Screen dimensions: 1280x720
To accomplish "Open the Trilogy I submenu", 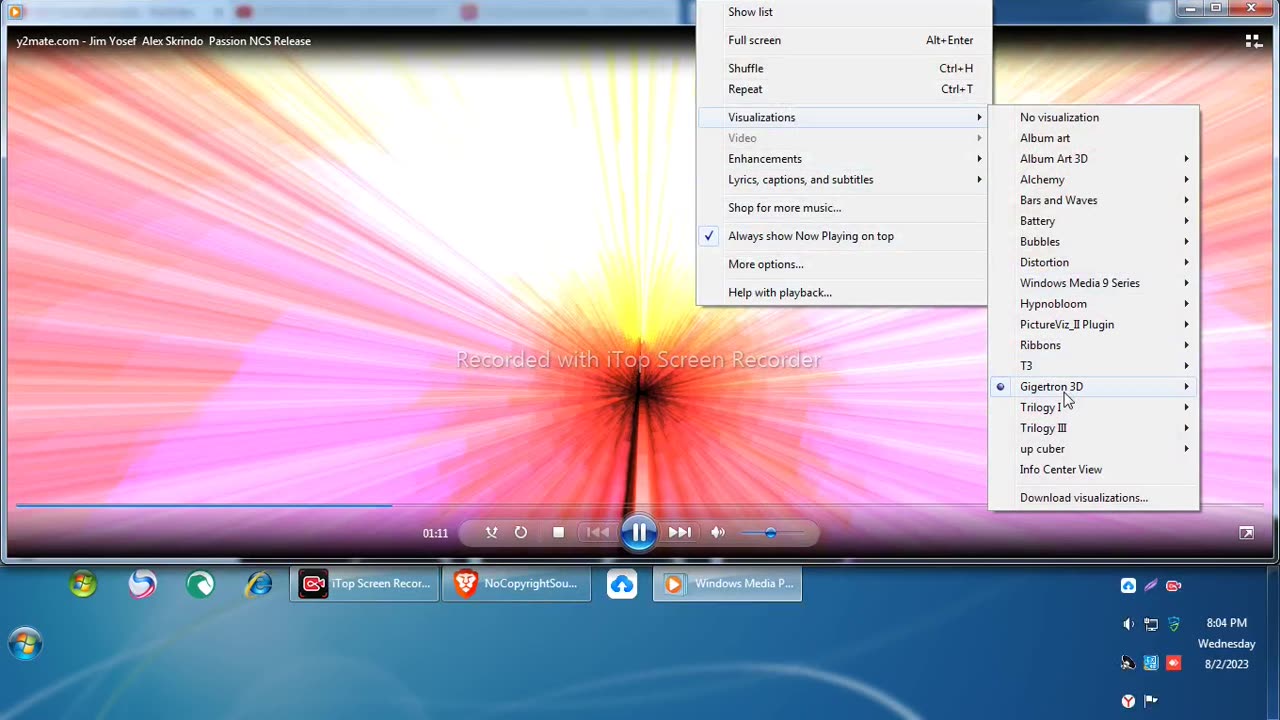I will (x=1094, y=407).
